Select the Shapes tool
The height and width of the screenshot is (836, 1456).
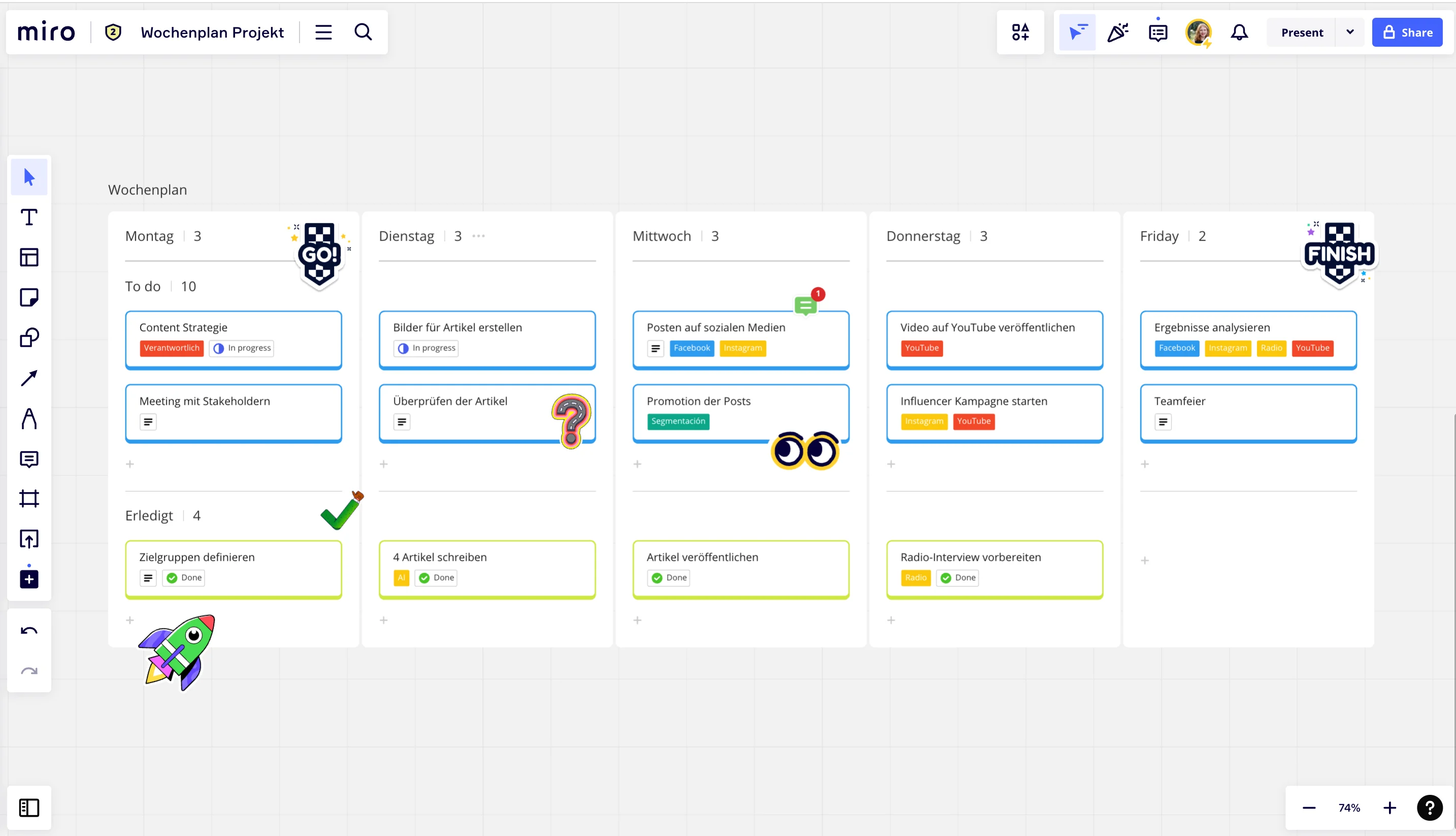[29, 338]
